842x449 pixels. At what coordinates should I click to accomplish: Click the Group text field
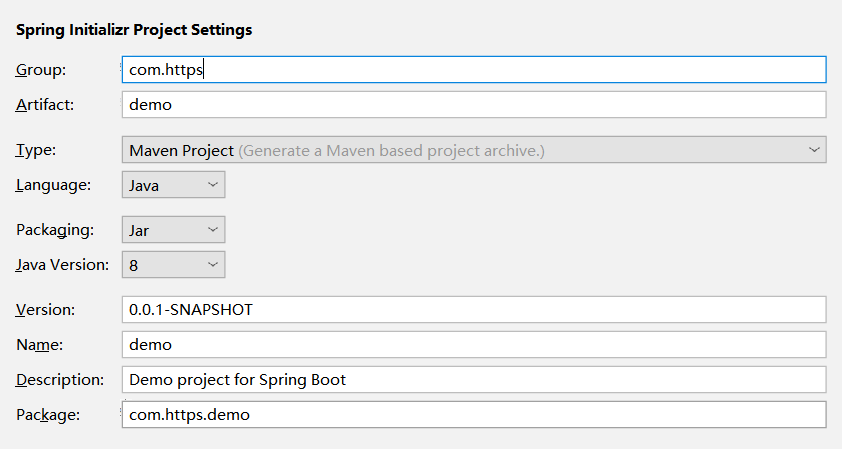[473, 70]
